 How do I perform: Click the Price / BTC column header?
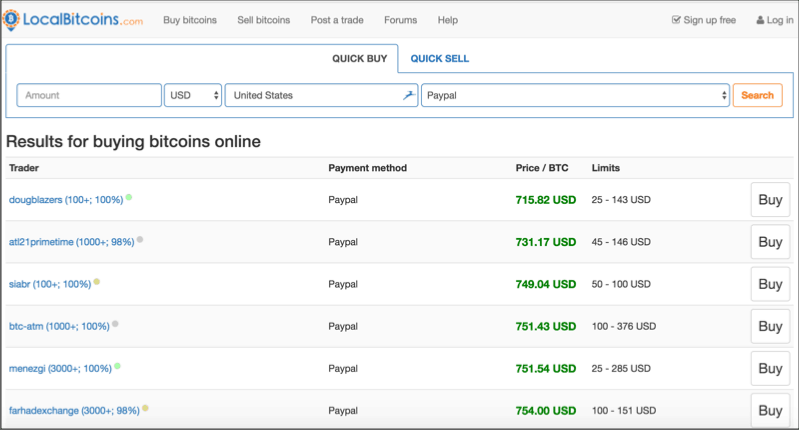coord(542,168)
